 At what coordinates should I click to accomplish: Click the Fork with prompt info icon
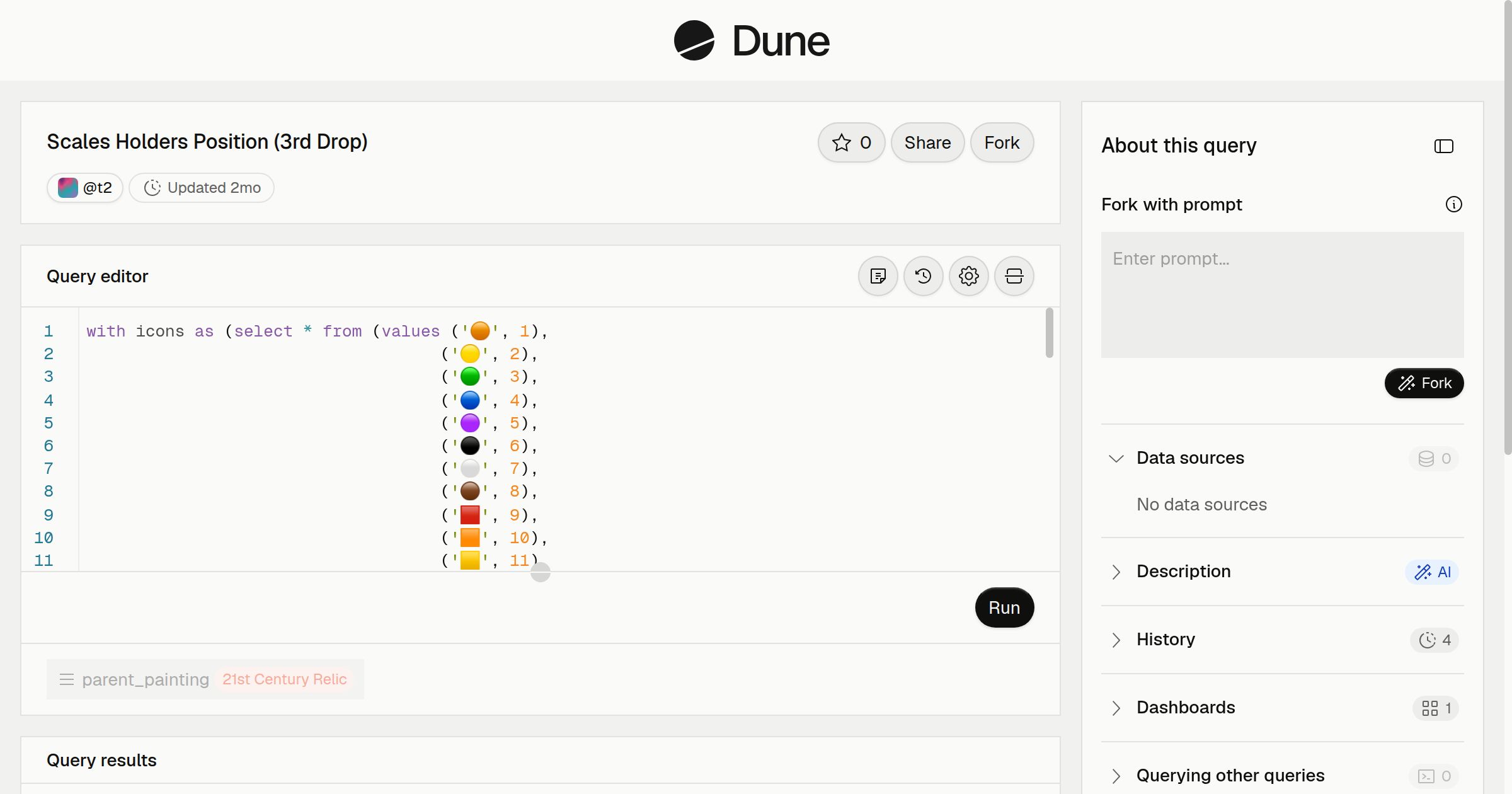coord(1454,204)
